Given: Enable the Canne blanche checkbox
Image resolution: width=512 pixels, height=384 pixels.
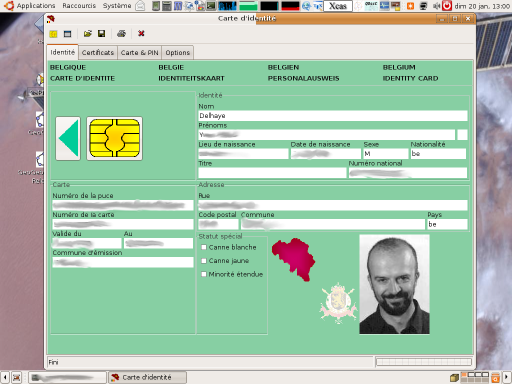Looking at the screenshot, I should click(x=204, y=247).
